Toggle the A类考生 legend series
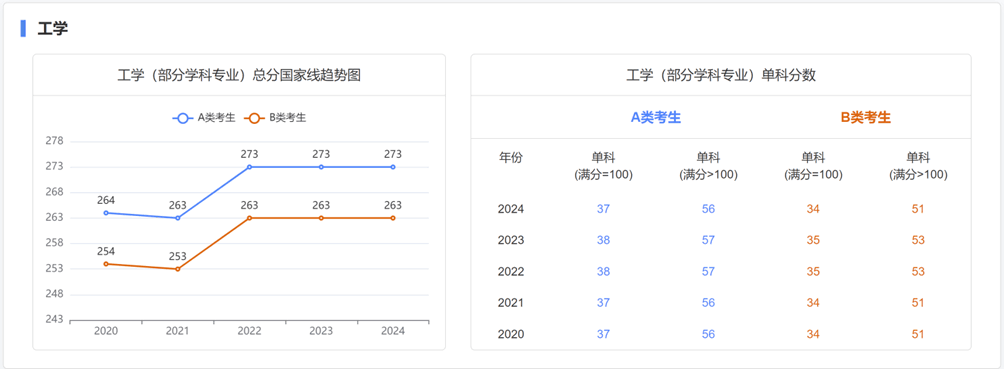 [204, 118]
